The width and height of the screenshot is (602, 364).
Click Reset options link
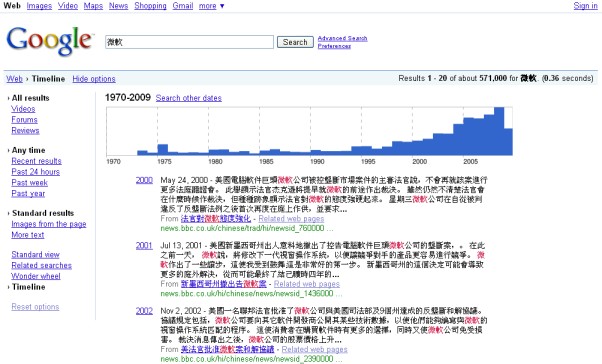[35, 307]
